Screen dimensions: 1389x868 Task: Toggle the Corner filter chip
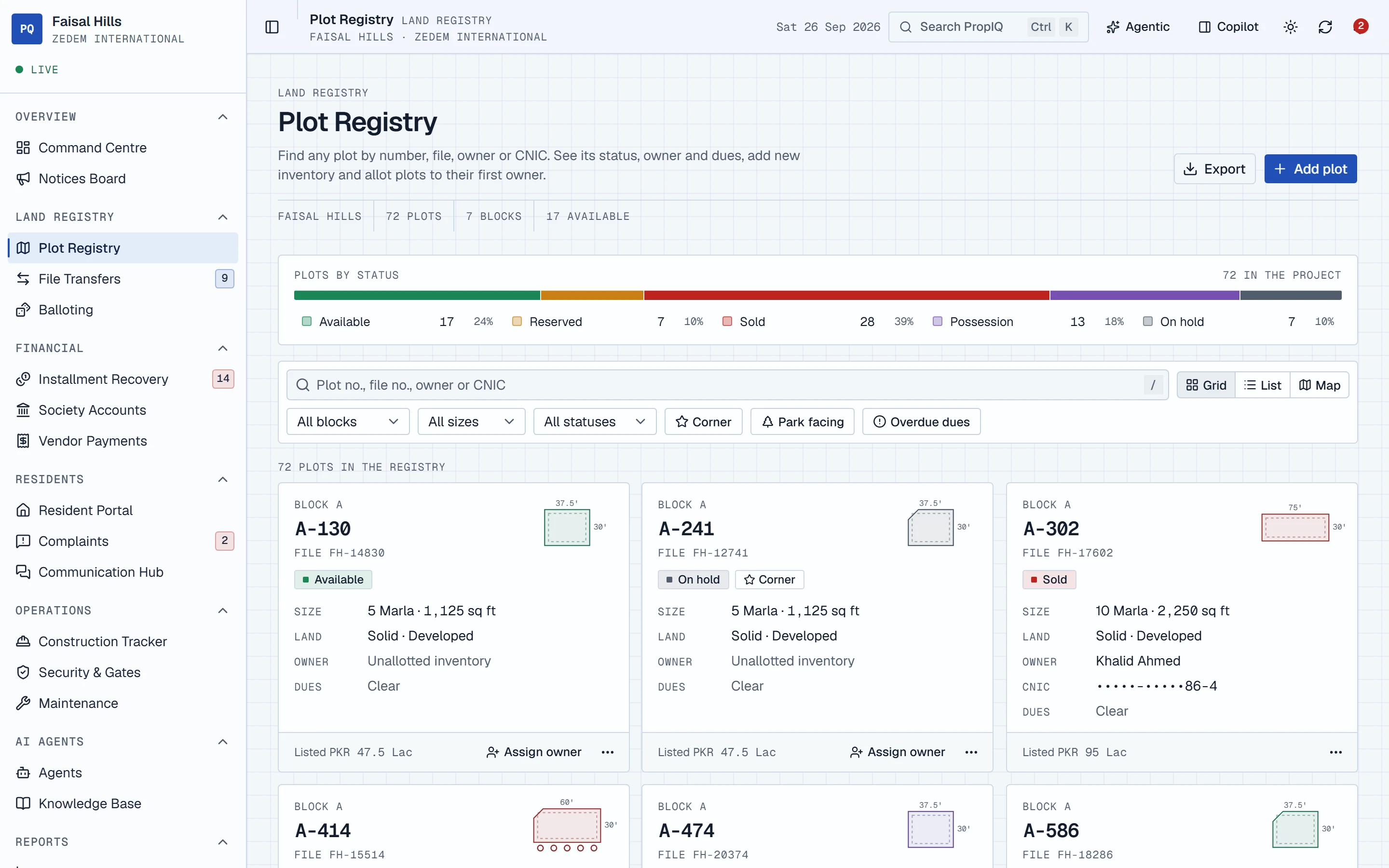703,421
